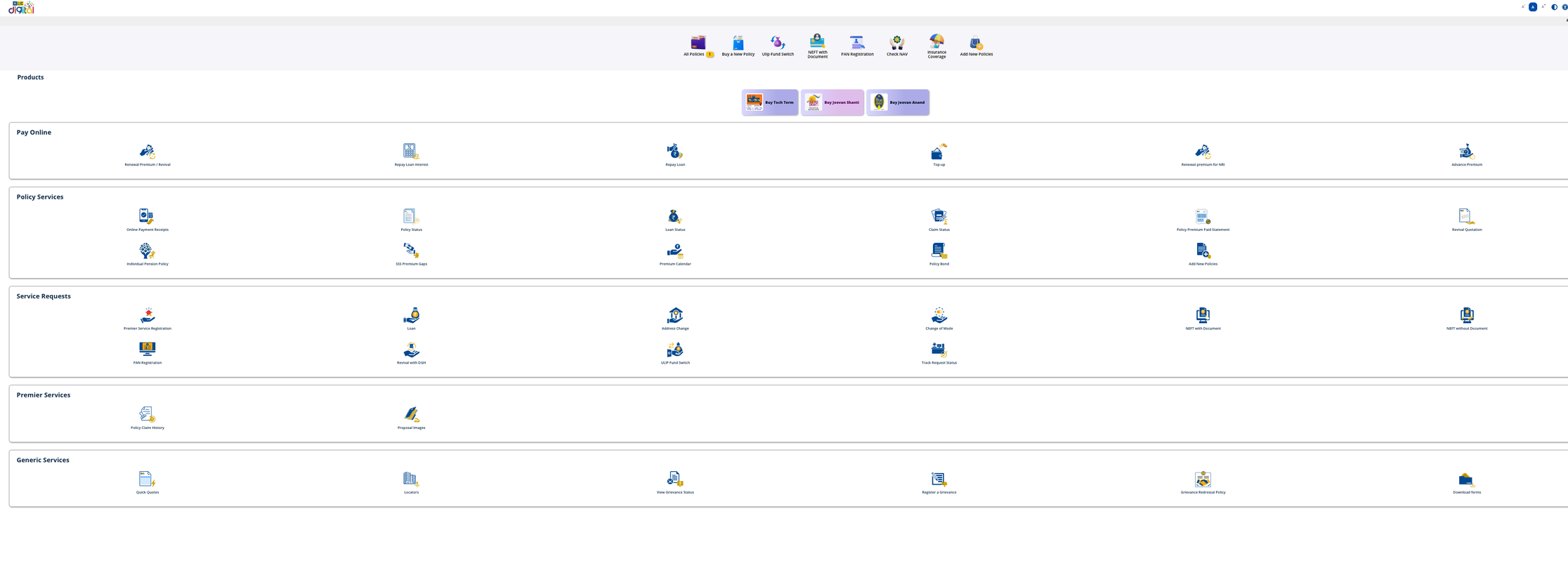
Task: Decrease font size with small A
Action: (1522, 7)
